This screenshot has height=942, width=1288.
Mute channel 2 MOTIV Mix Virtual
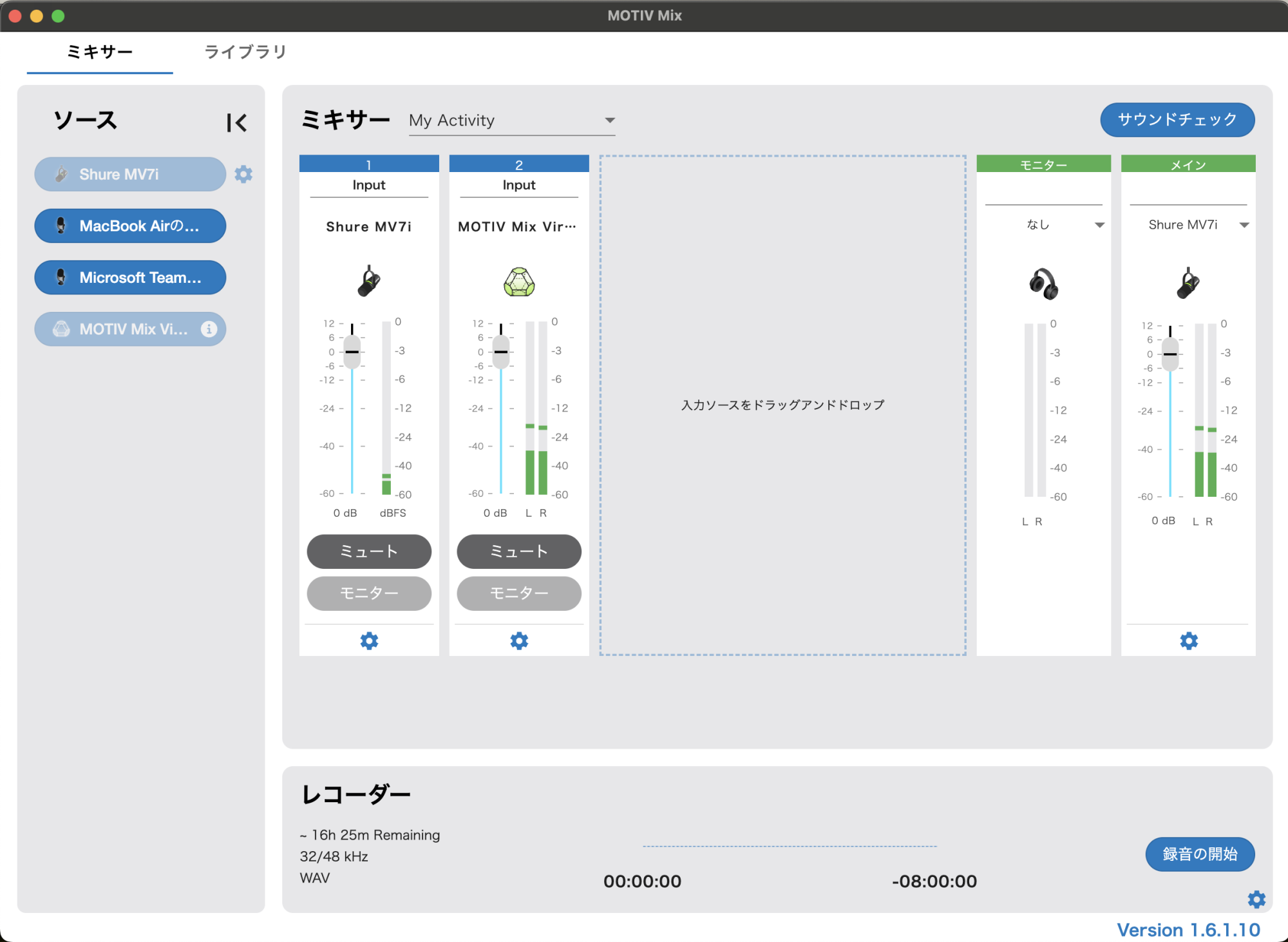pos(519,552)
